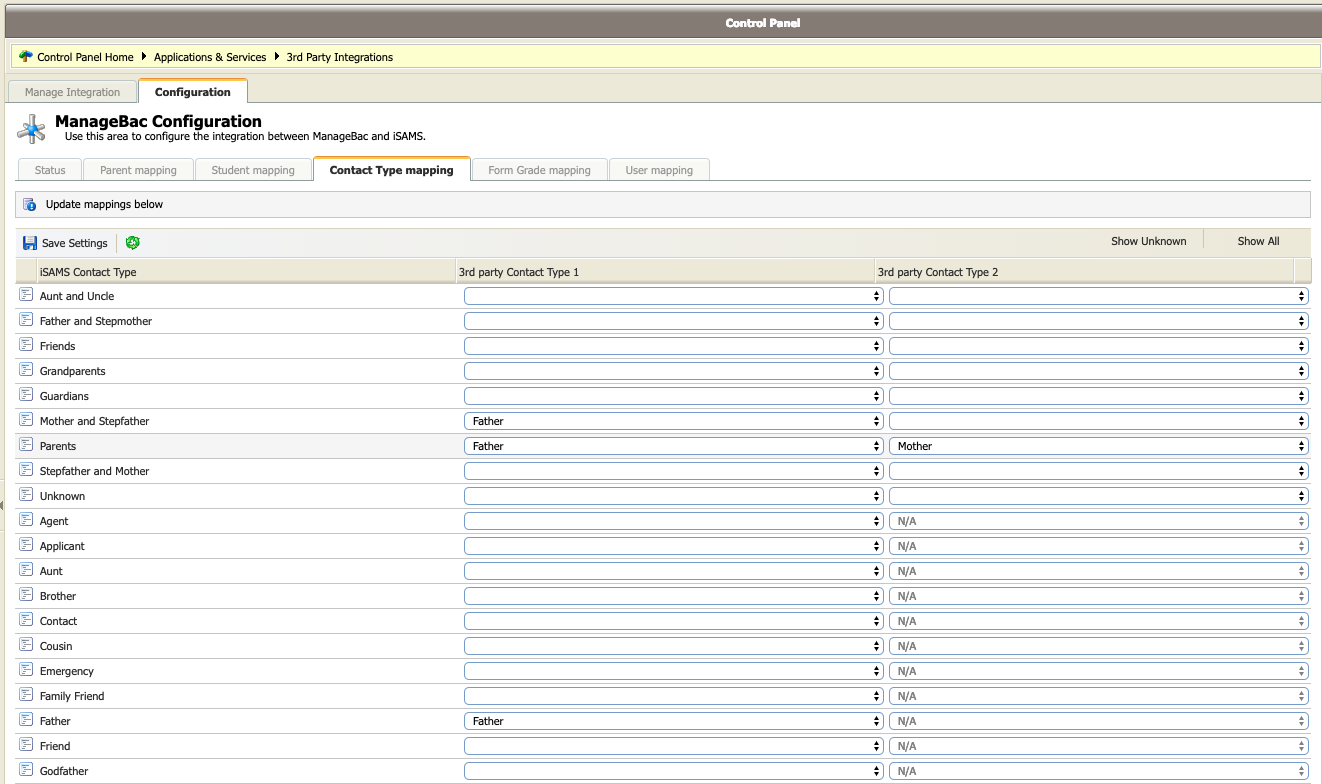Click the row icon beside Brother

pos(26,596)
